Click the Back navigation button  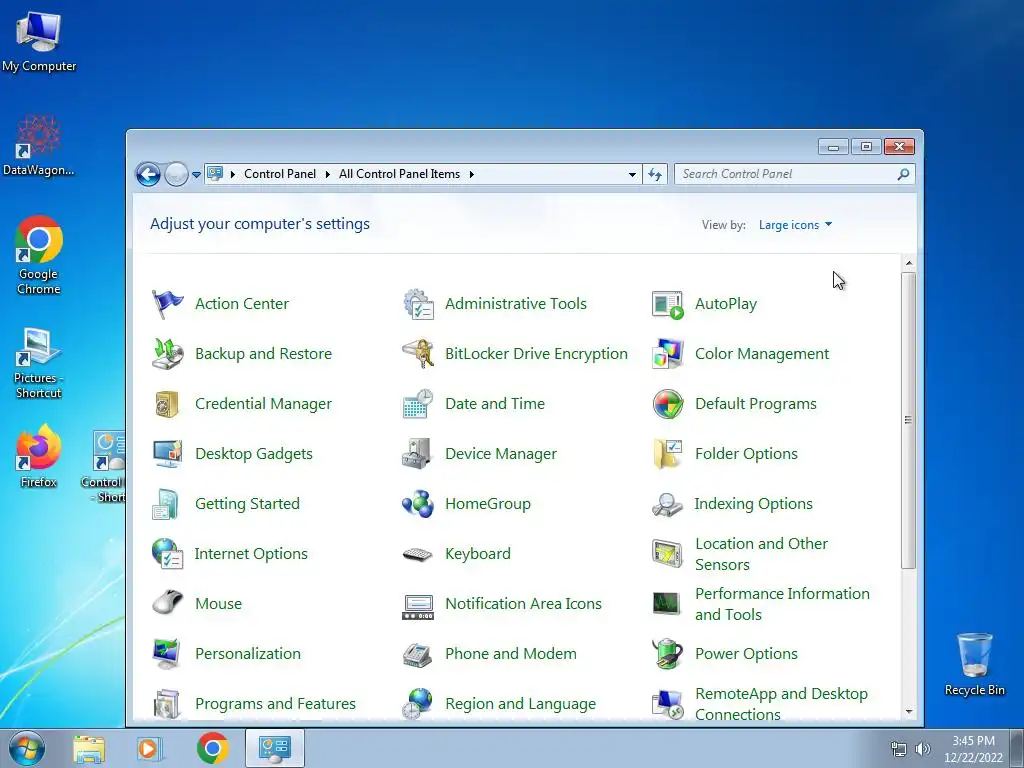point(148,174)
